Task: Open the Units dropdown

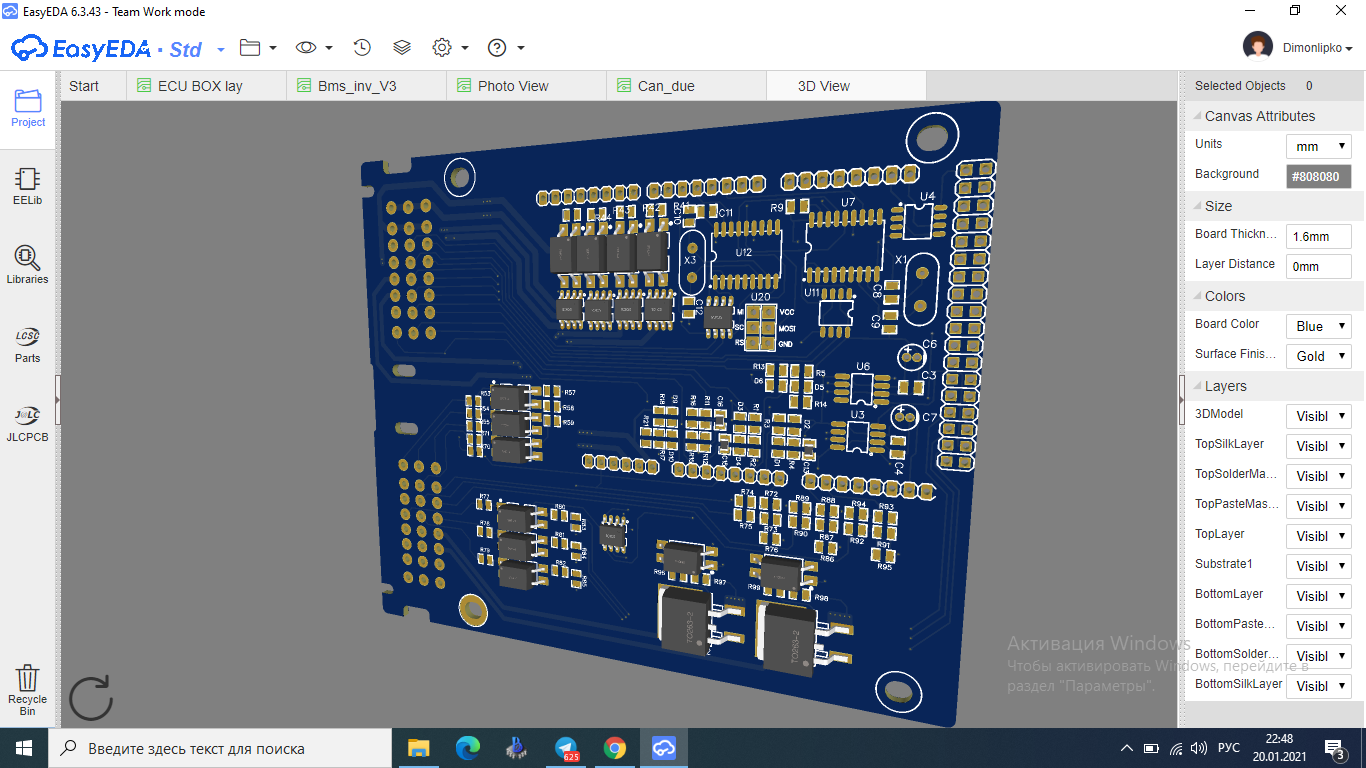Action: click(1318, 146)
